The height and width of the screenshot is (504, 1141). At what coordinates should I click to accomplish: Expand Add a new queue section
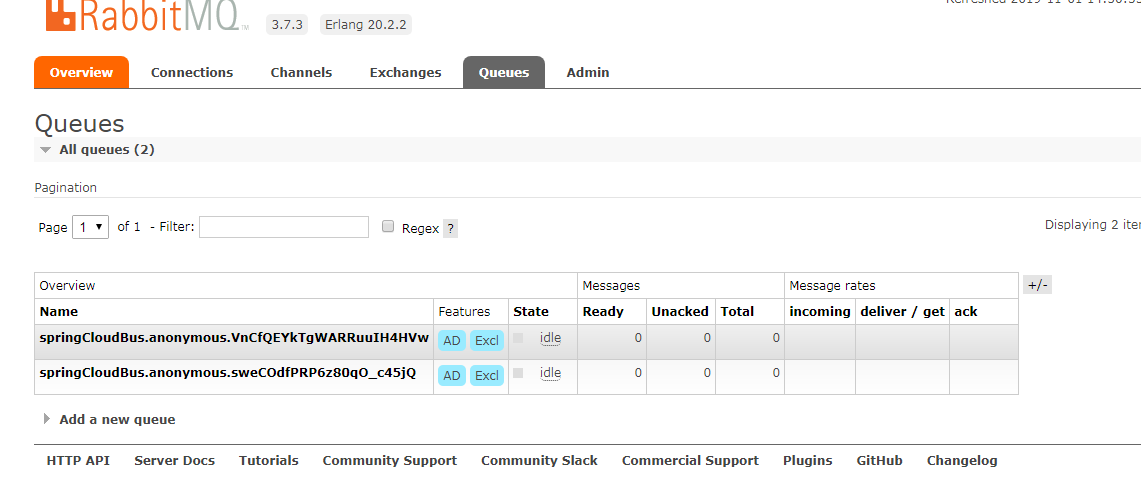coord(110,420)
